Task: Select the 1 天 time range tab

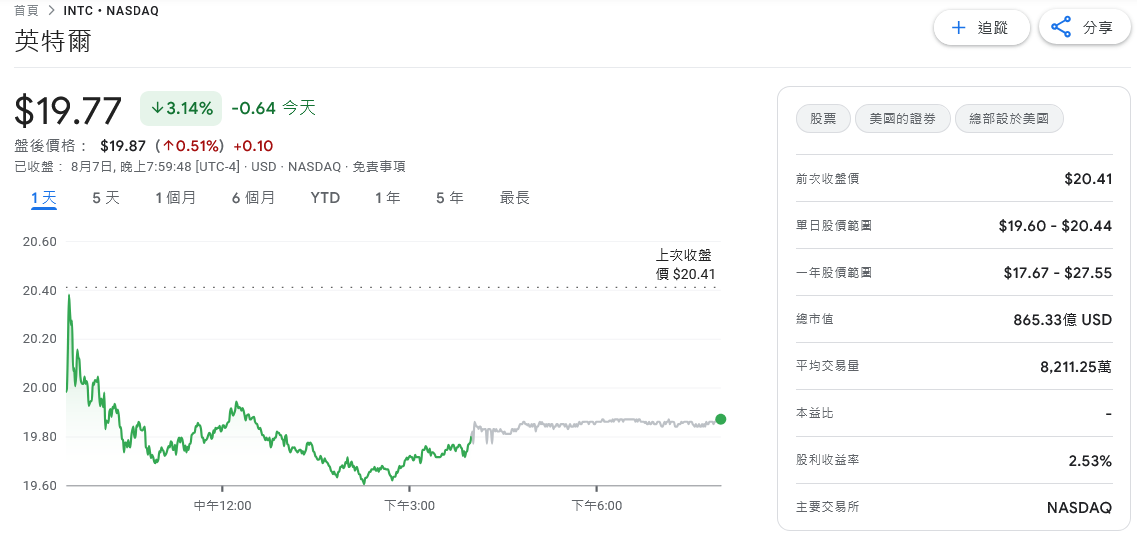Action: [44, 198]
